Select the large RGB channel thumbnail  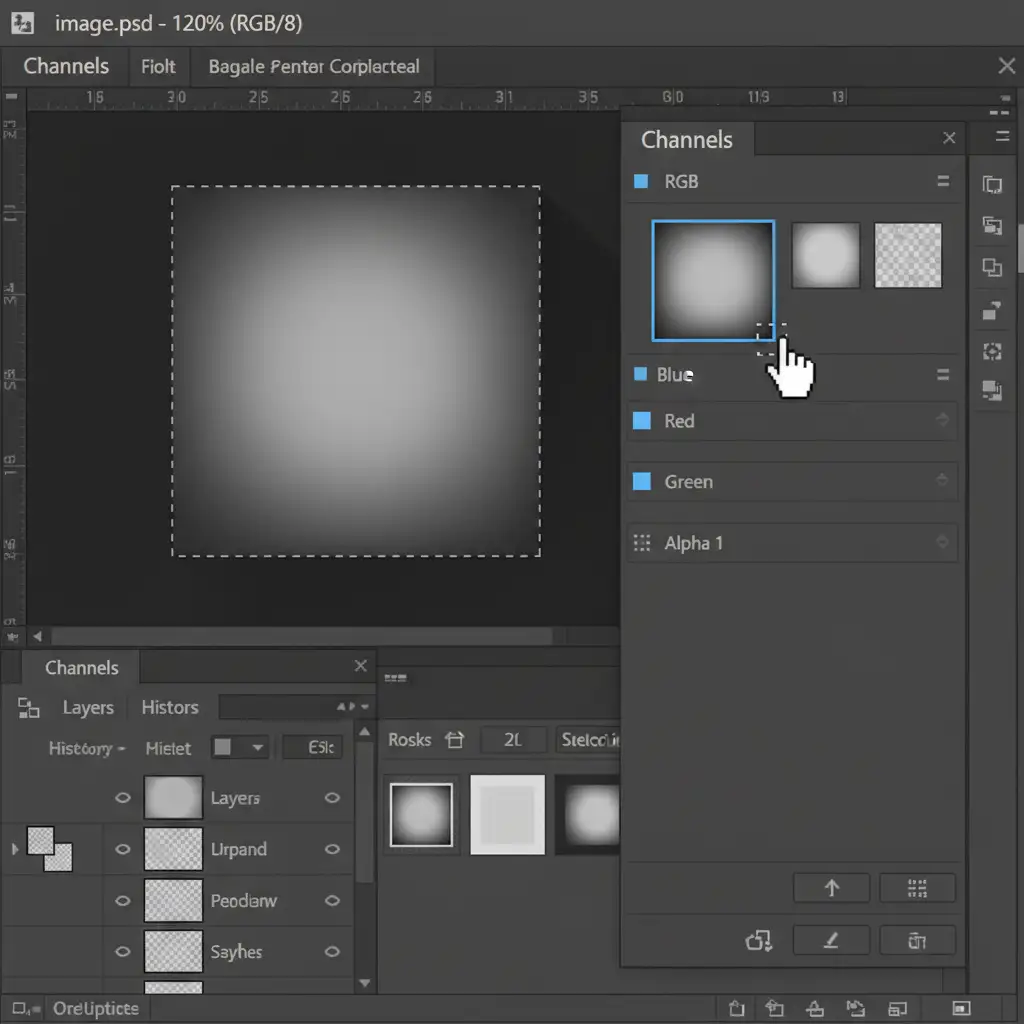[712, 280]
